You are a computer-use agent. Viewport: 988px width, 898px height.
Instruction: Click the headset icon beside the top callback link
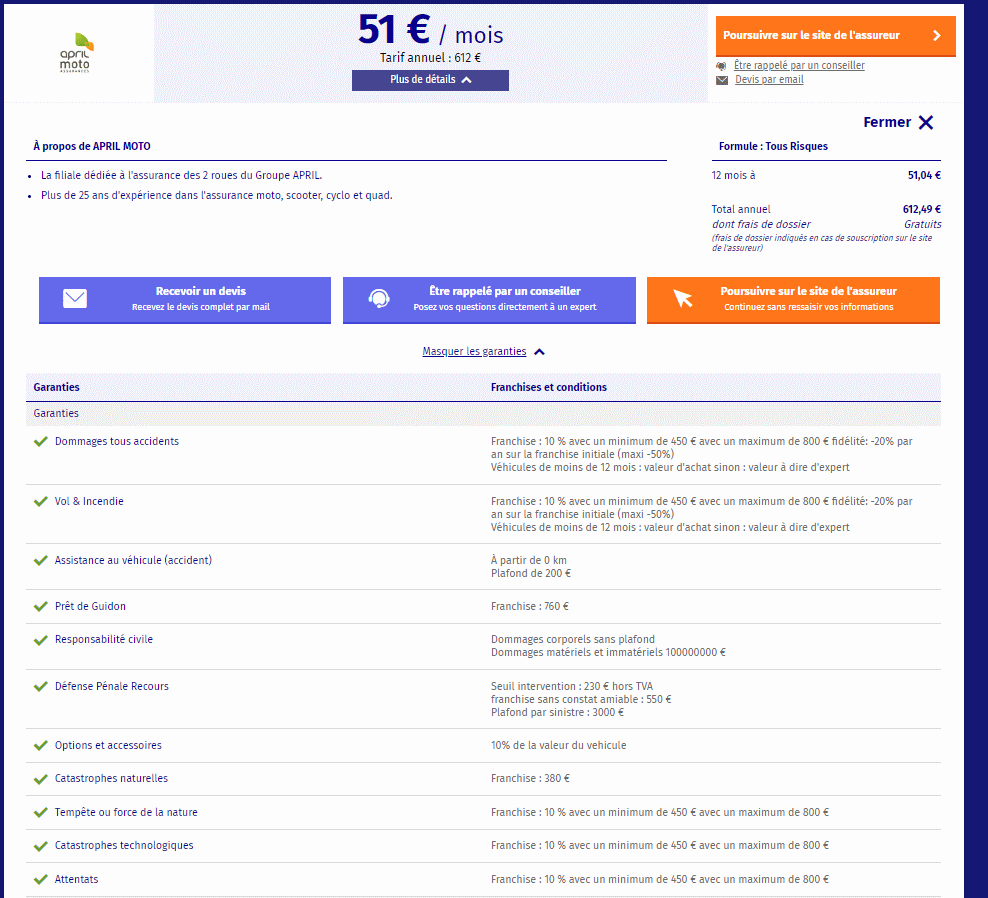tap(722, 66)
